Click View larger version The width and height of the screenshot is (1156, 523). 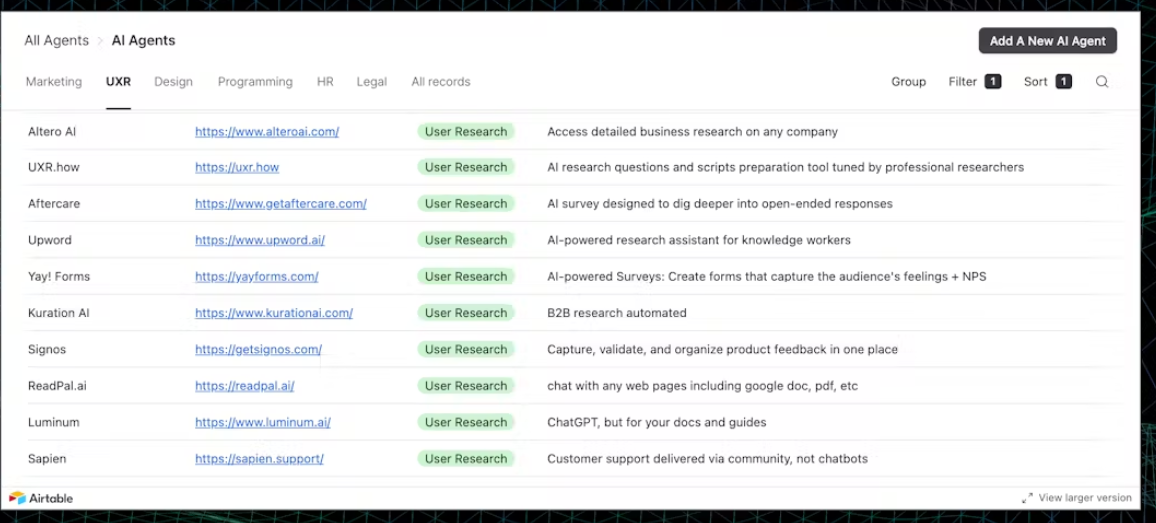1084,498
